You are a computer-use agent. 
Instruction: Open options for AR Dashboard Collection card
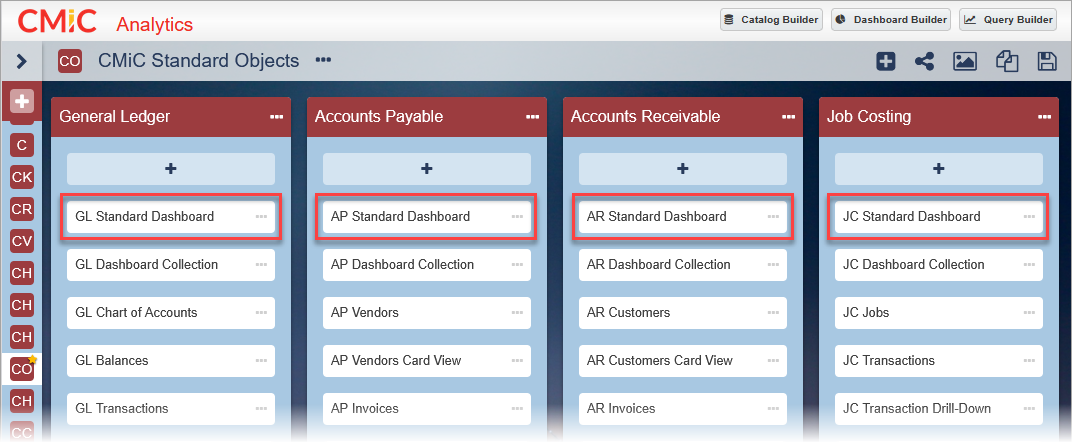click(773, 265)
